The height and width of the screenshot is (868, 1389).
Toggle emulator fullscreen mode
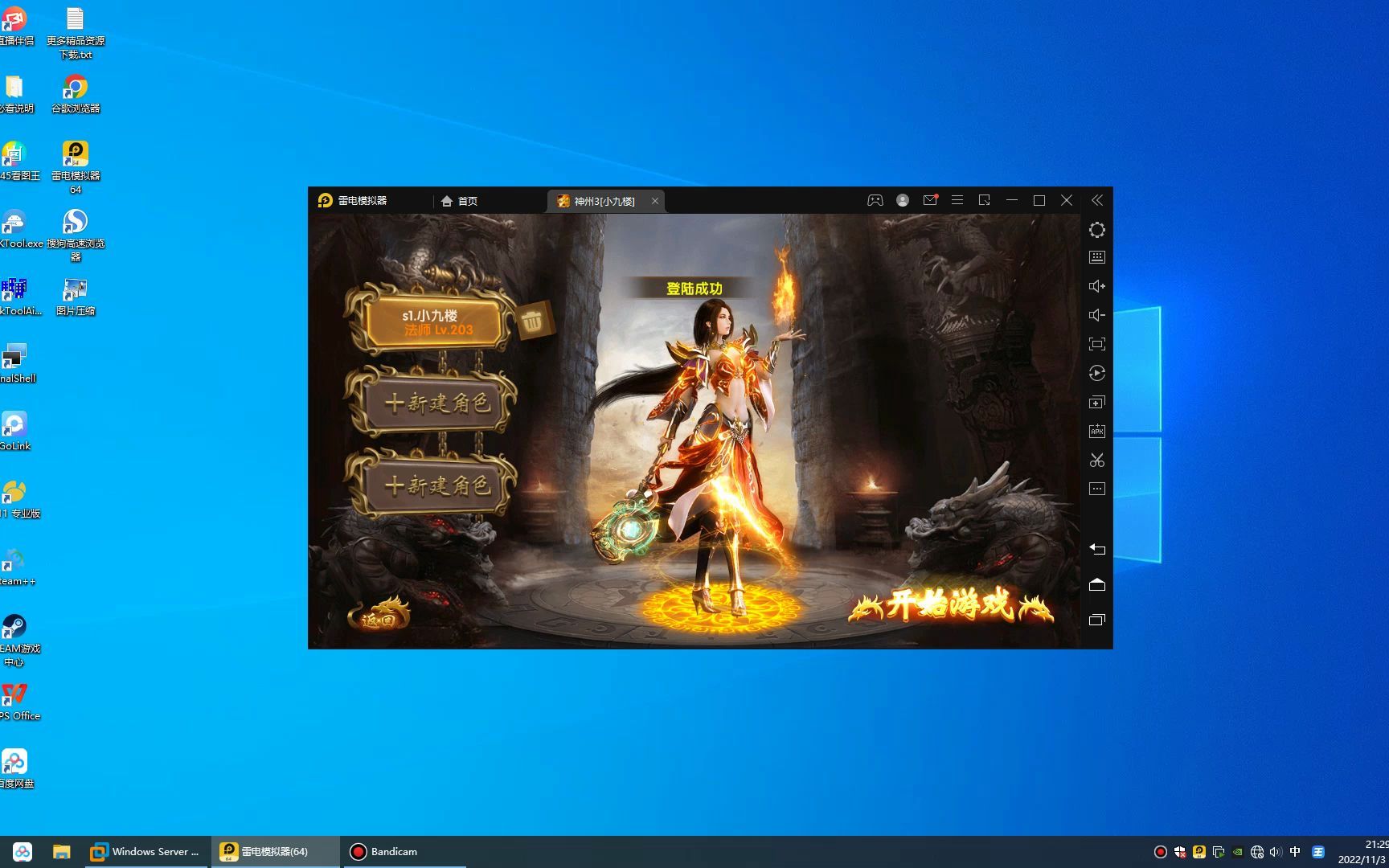pos(1096,344)
